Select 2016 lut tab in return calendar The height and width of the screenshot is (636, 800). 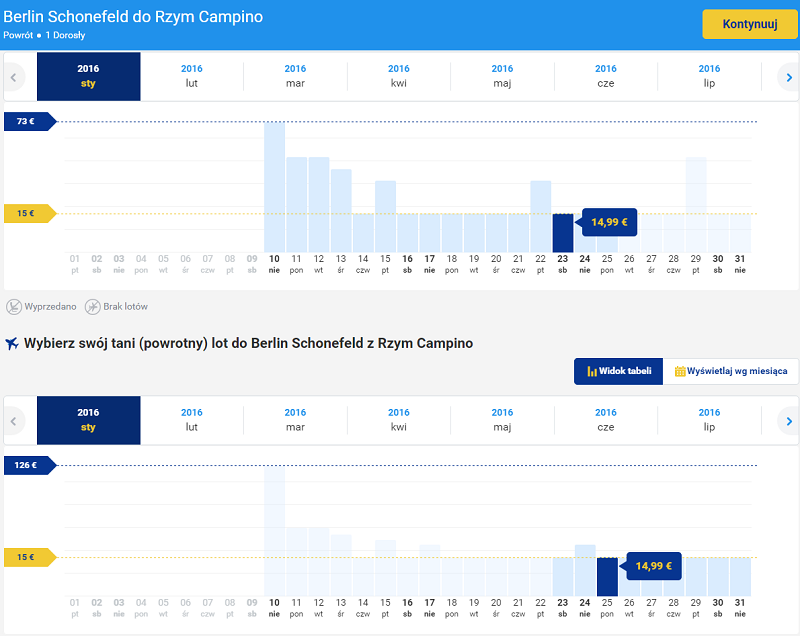point(192,420)
